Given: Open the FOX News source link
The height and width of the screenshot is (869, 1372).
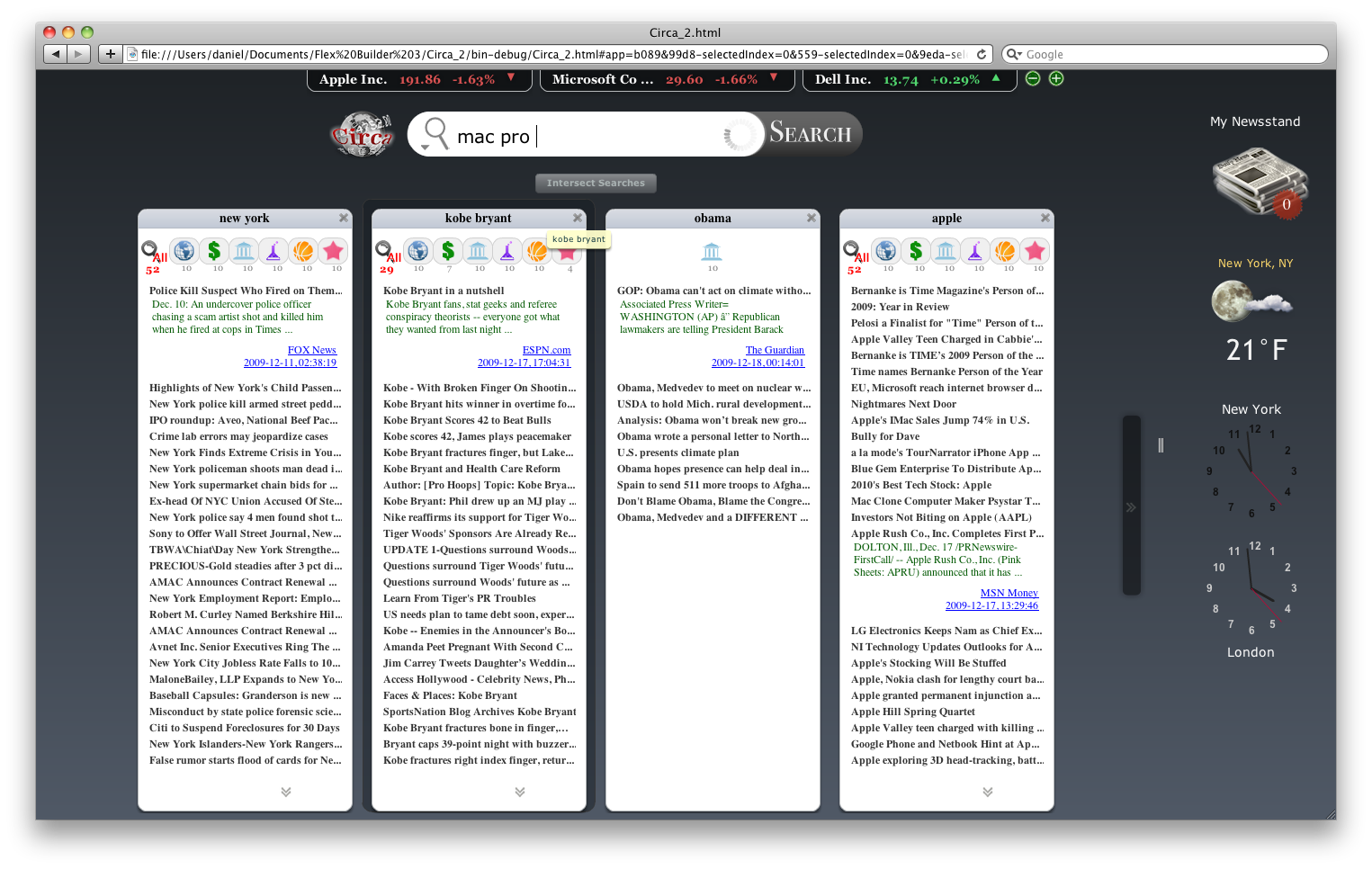Looking at the screenshot, I should click(312, 350).
